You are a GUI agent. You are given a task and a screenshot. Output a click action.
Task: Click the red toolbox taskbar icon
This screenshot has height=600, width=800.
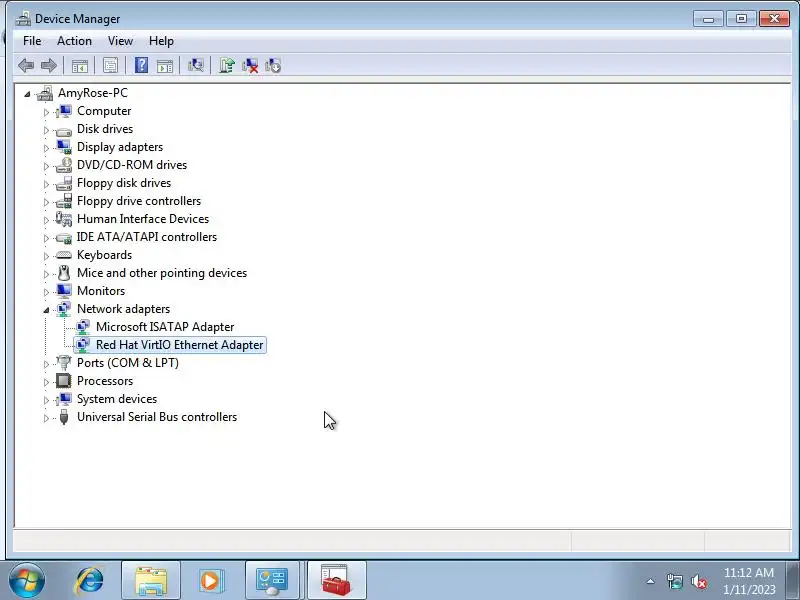(x=336, y=581)
